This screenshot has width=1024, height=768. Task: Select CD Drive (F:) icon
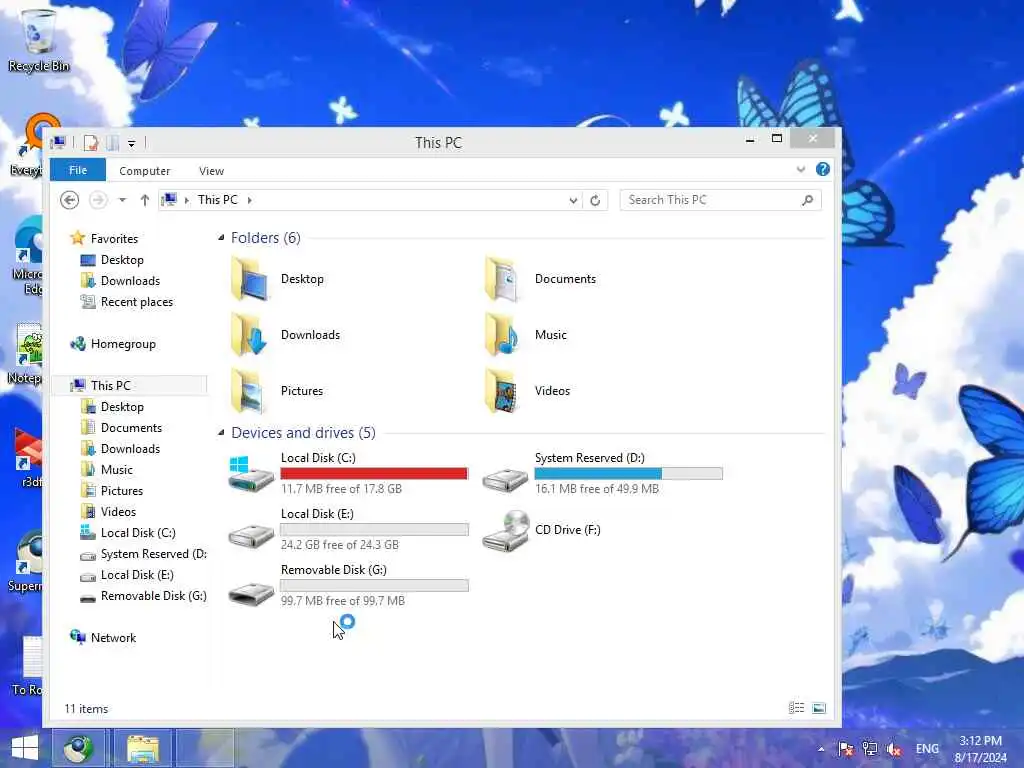[505, 530]
